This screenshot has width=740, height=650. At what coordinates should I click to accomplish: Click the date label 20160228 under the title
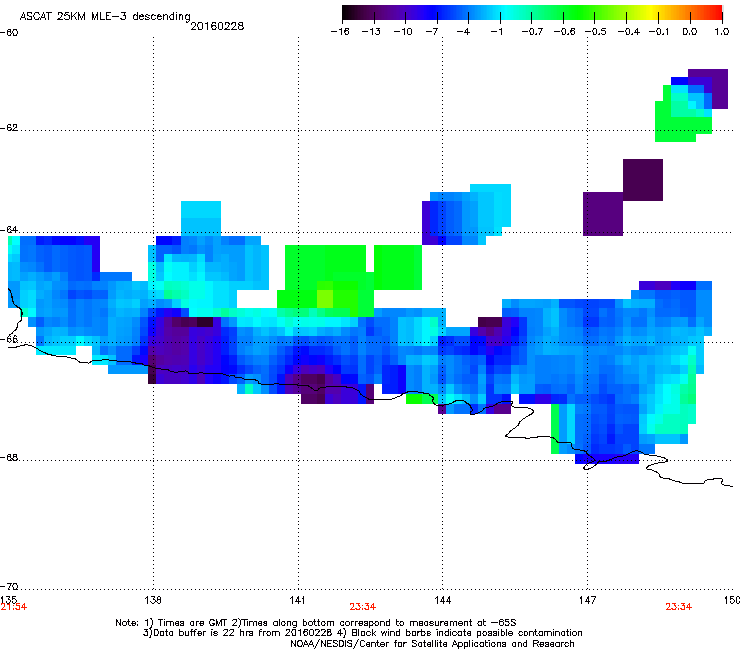point(217,26)
